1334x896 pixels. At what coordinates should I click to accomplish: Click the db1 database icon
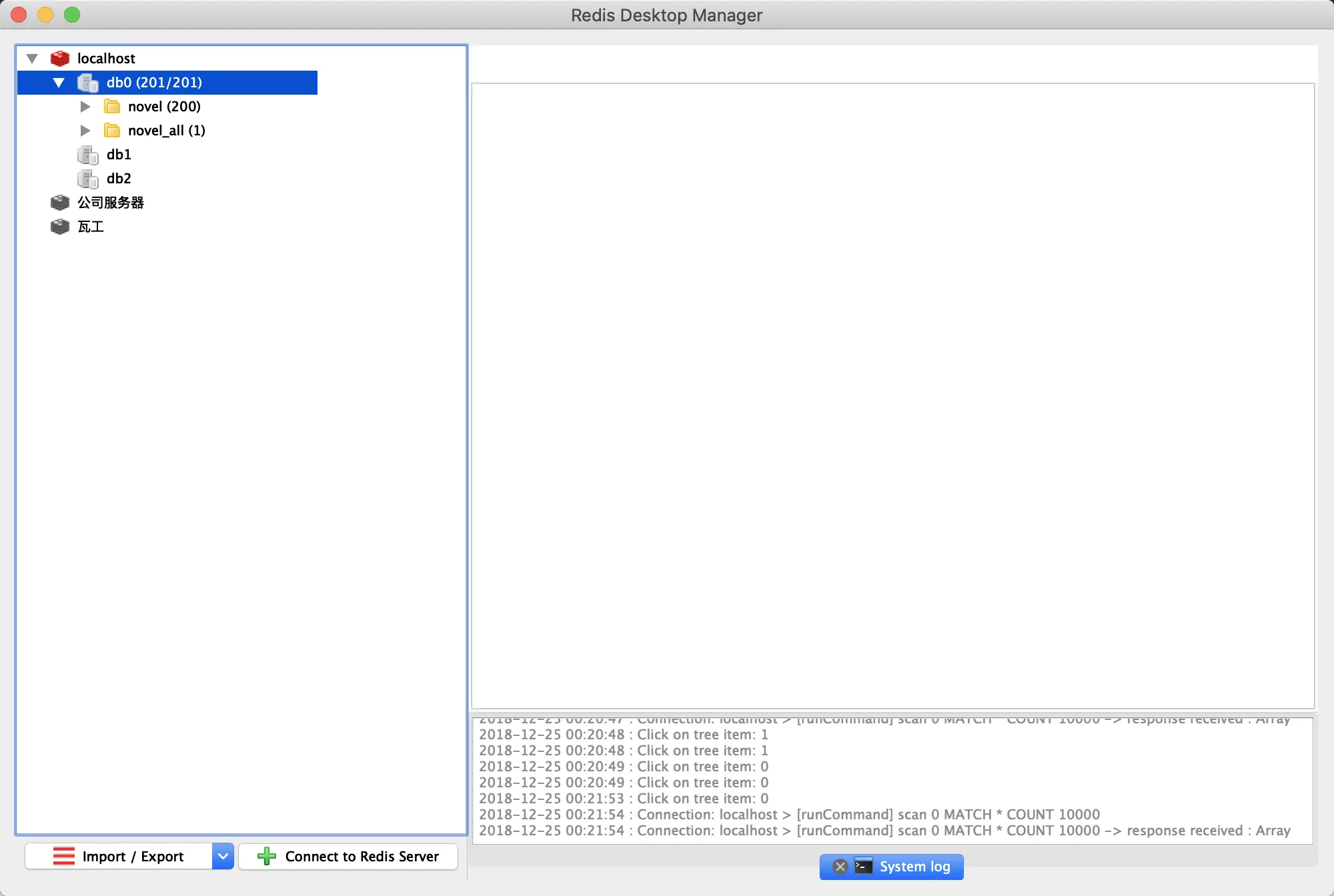[88, 155]
